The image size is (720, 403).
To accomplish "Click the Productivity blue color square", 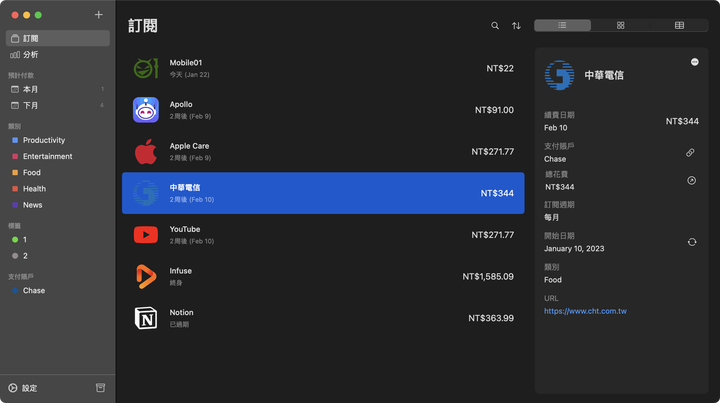I will point(15,140).
